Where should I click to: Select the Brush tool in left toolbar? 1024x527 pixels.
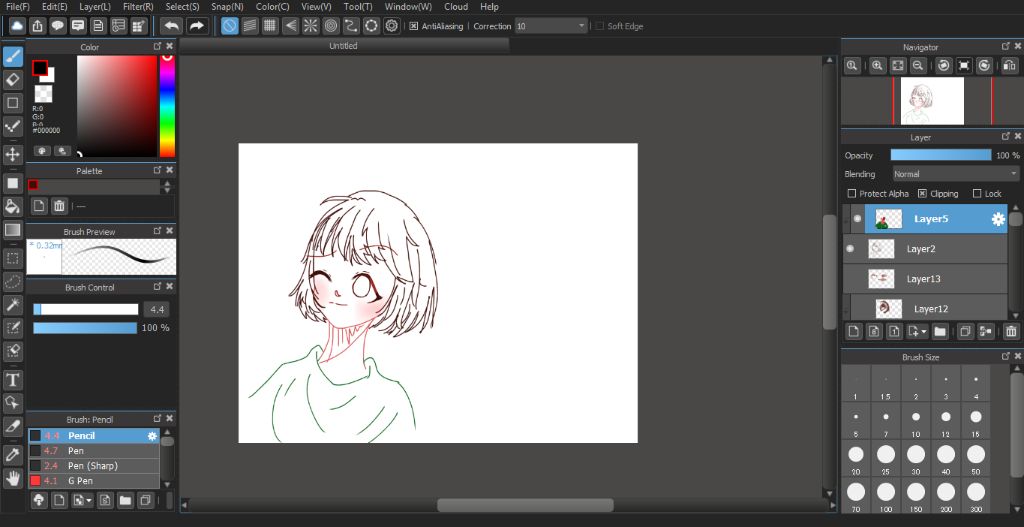click(x=12, y=57)
